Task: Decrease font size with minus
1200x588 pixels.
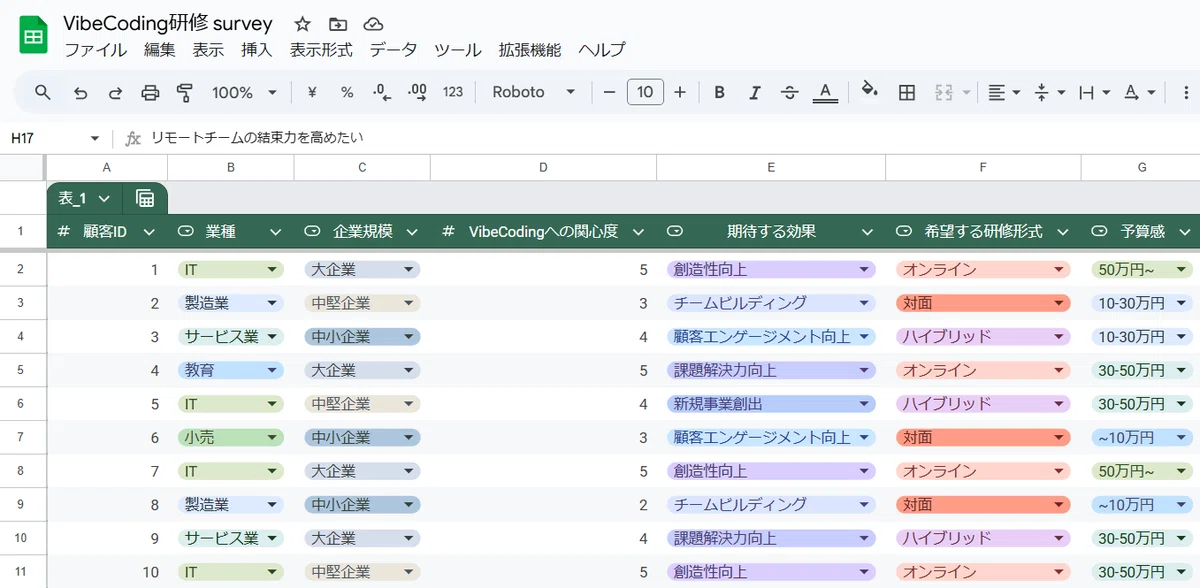Action: click(610, 92)
